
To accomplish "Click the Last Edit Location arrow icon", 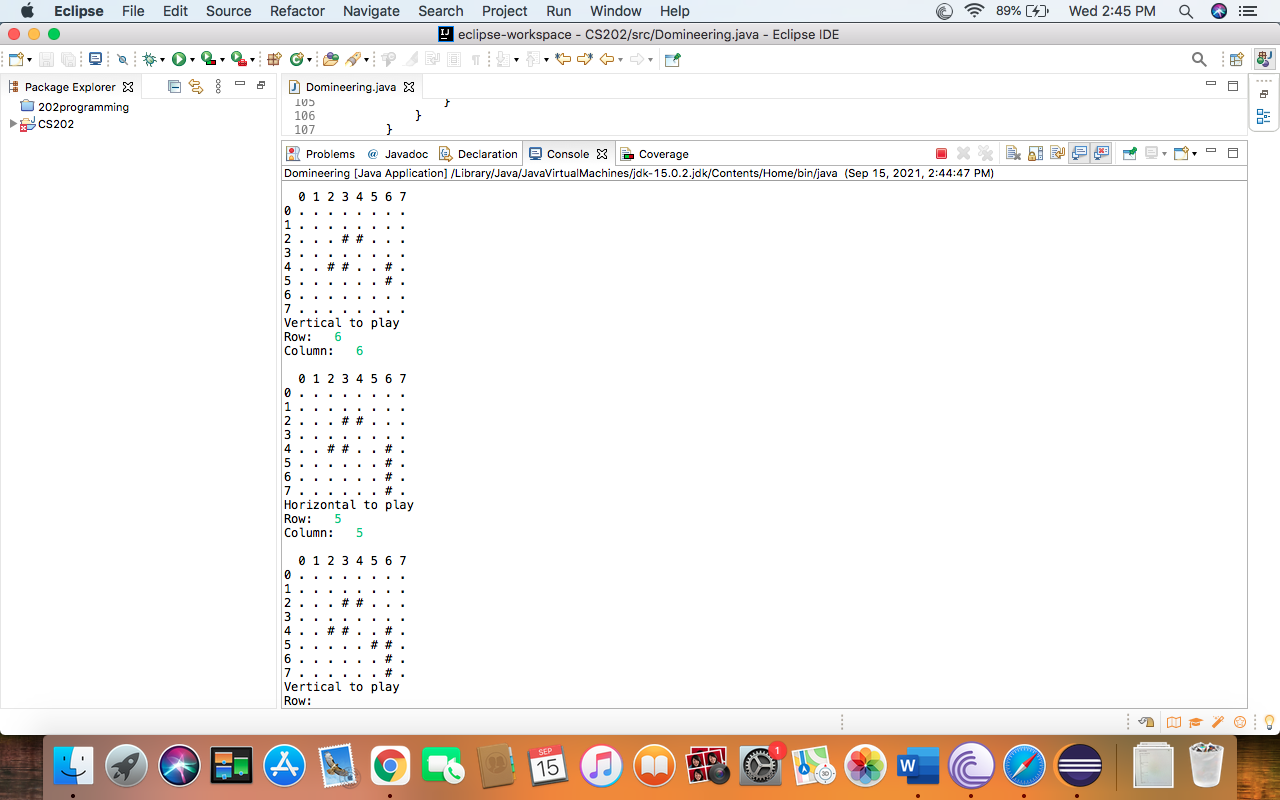I will tap(563, 60).
